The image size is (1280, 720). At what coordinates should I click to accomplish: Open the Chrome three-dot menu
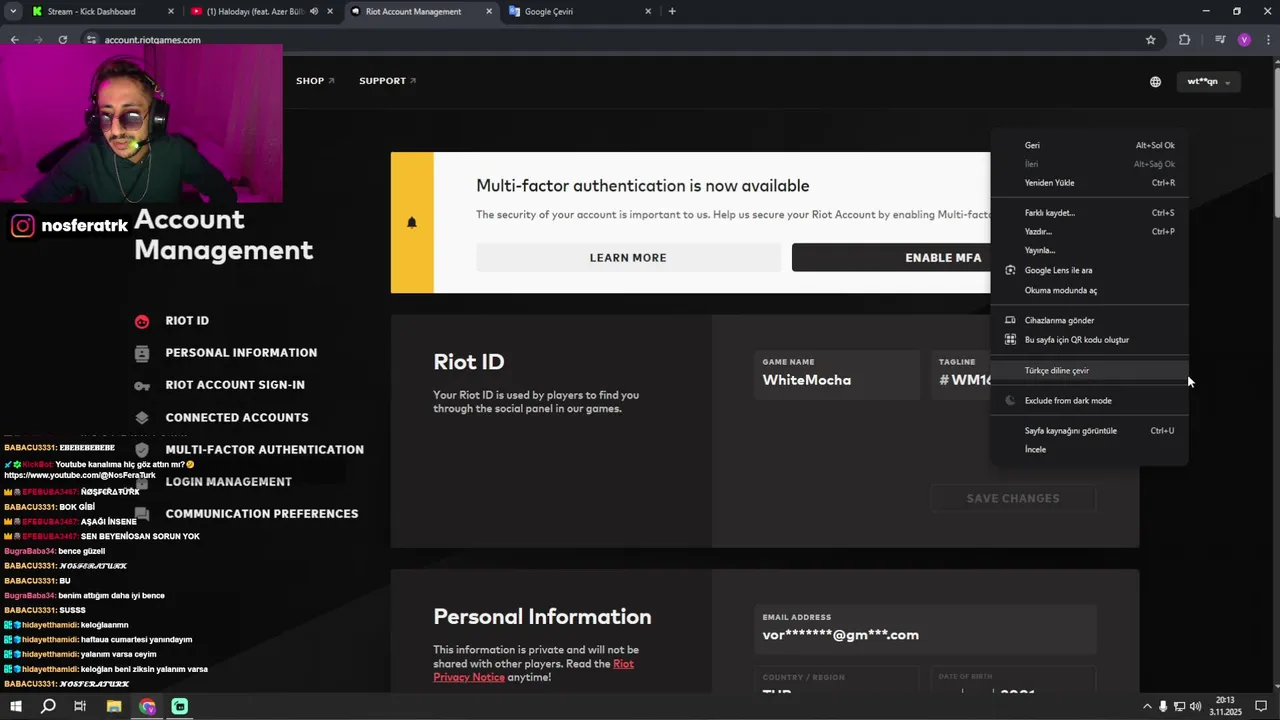pos(1268,40)
